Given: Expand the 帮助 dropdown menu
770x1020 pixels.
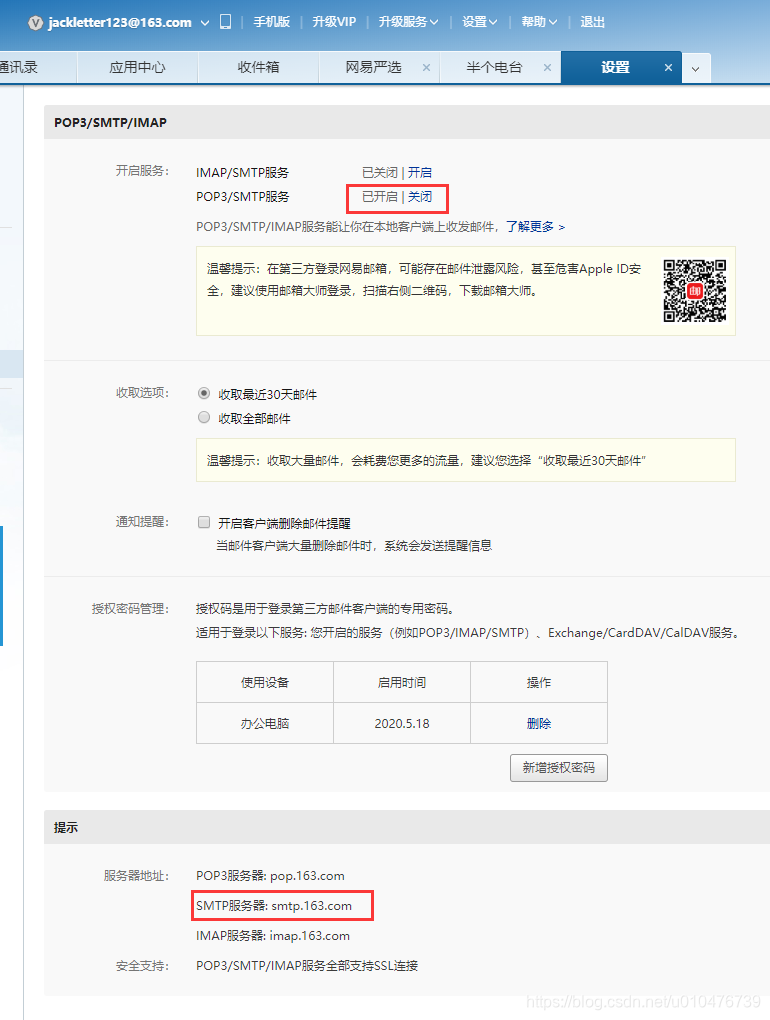Looking at the screenshot, I should (539, 22).
